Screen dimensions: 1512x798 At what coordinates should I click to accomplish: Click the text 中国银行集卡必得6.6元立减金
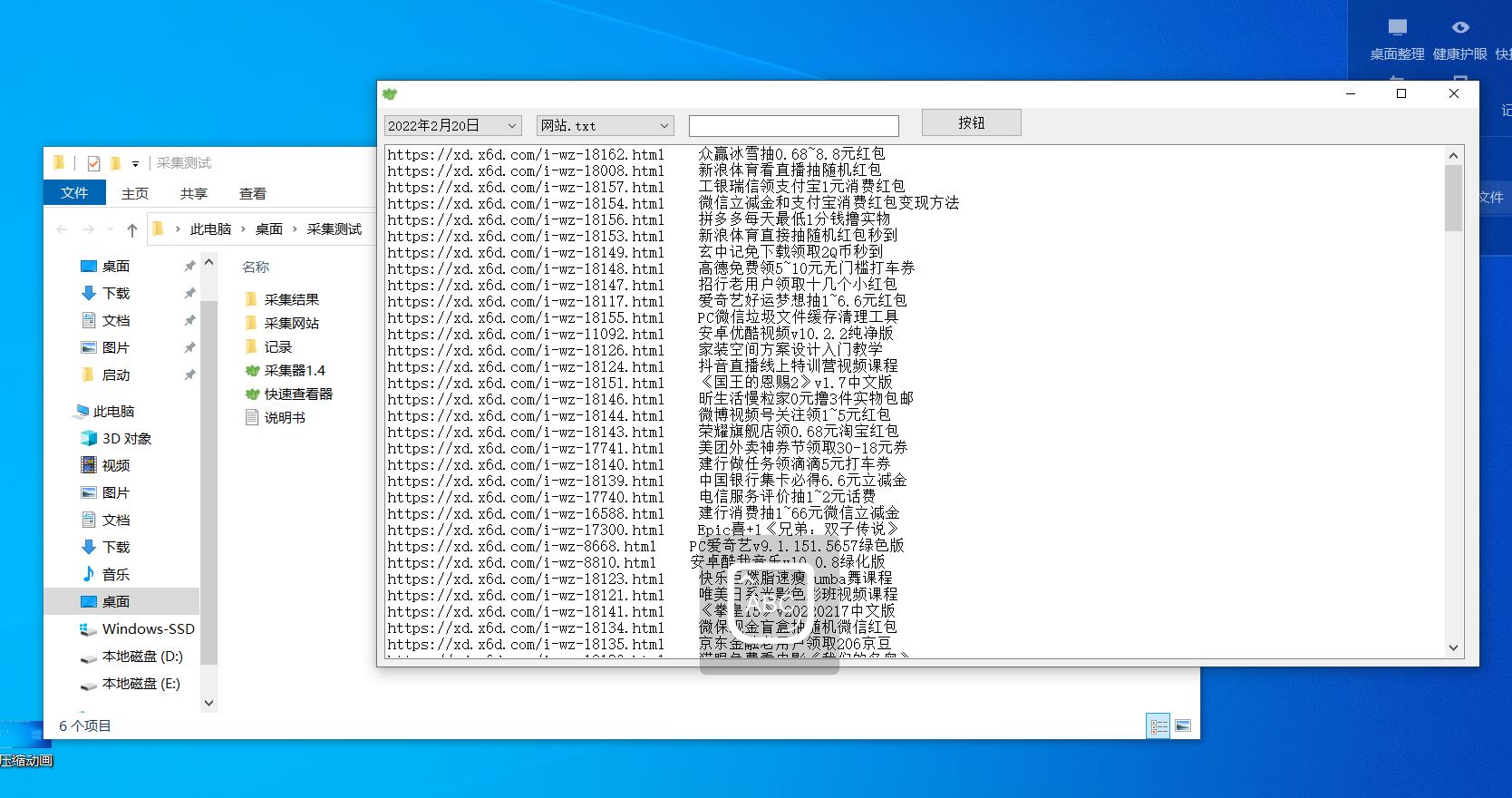click(x=803, y=481)
